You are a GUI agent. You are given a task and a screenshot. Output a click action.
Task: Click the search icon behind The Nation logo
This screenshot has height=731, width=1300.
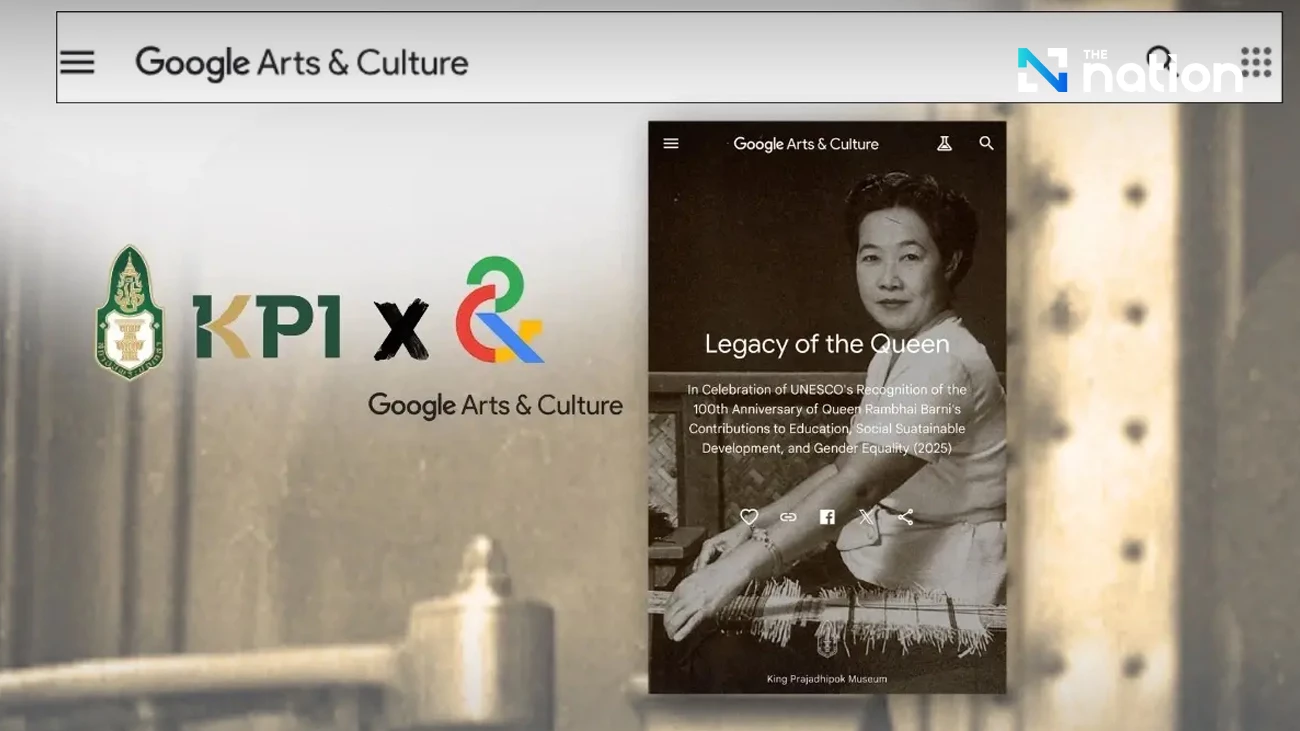point(1160,58)
